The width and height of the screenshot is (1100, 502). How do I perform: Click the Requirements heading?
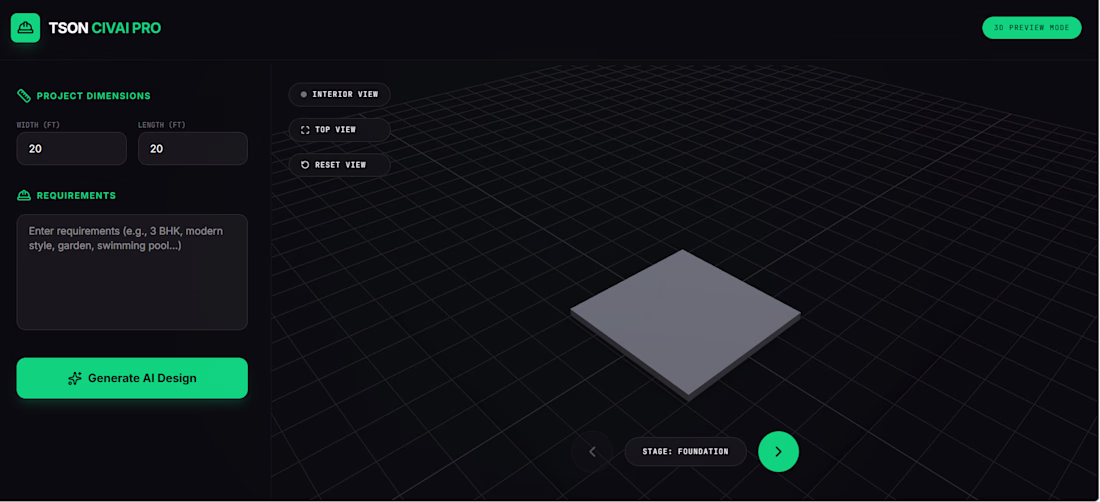coord(76,196)
